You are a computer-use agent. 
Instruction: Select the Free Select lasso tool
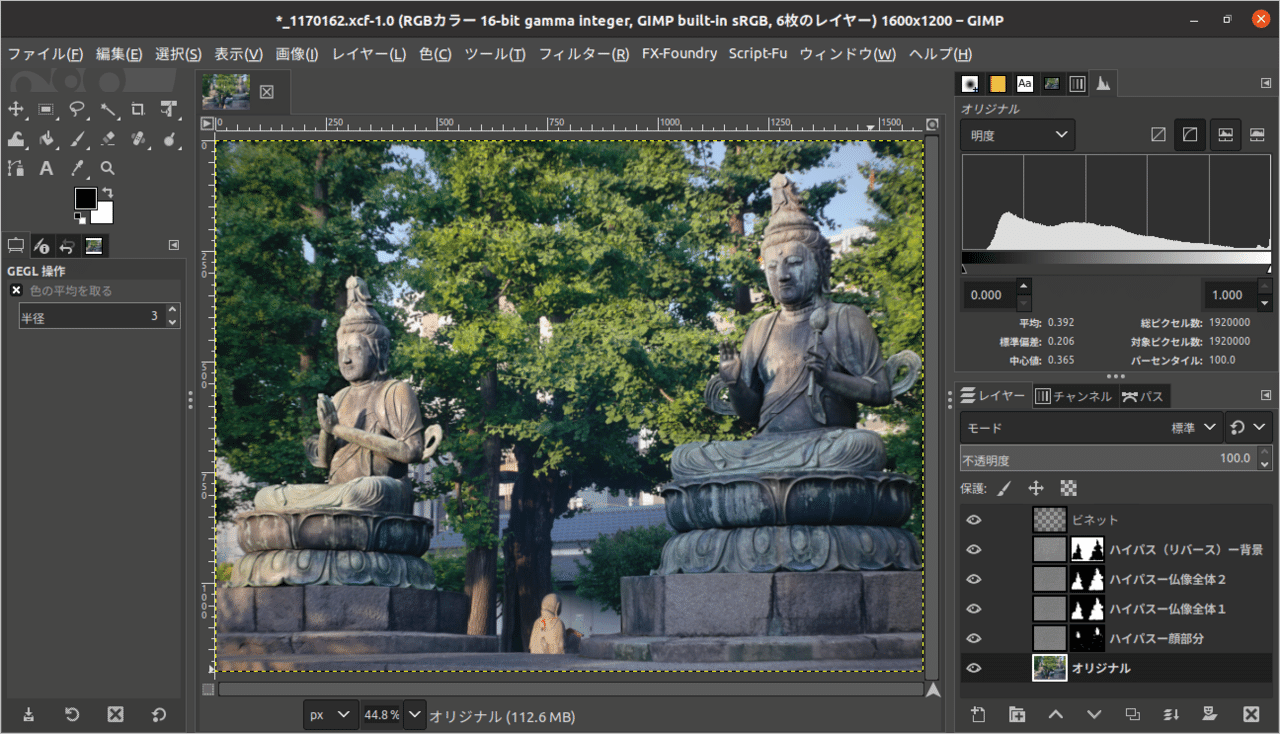77,109
